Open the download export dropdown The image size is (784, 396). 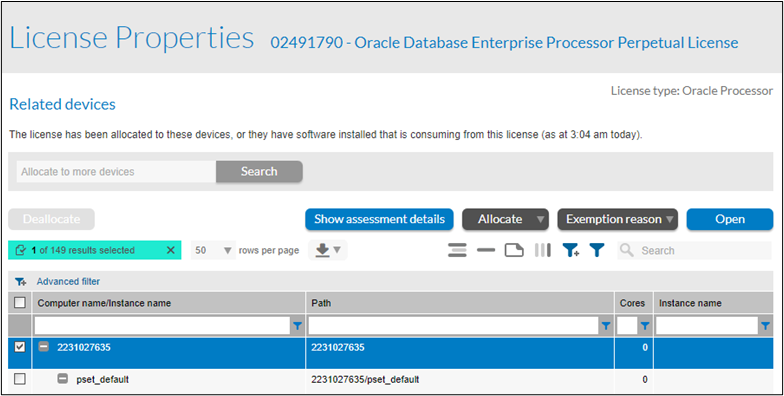pos(328,250)
